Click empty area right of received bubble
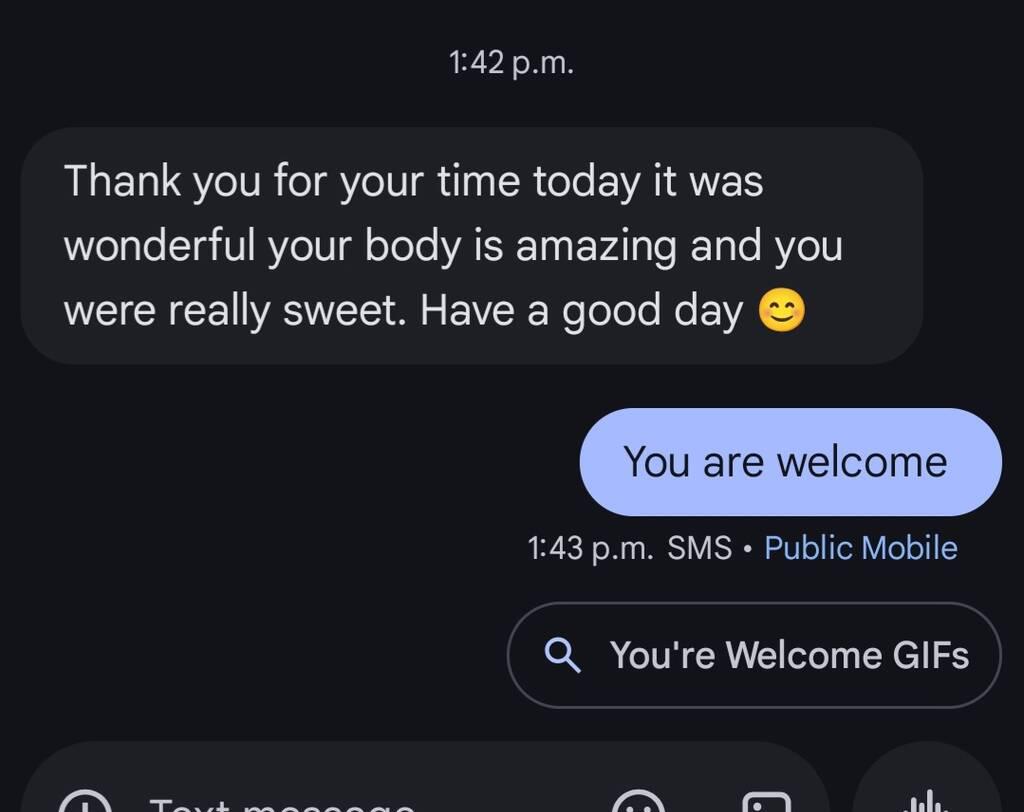 coord(970,246)
